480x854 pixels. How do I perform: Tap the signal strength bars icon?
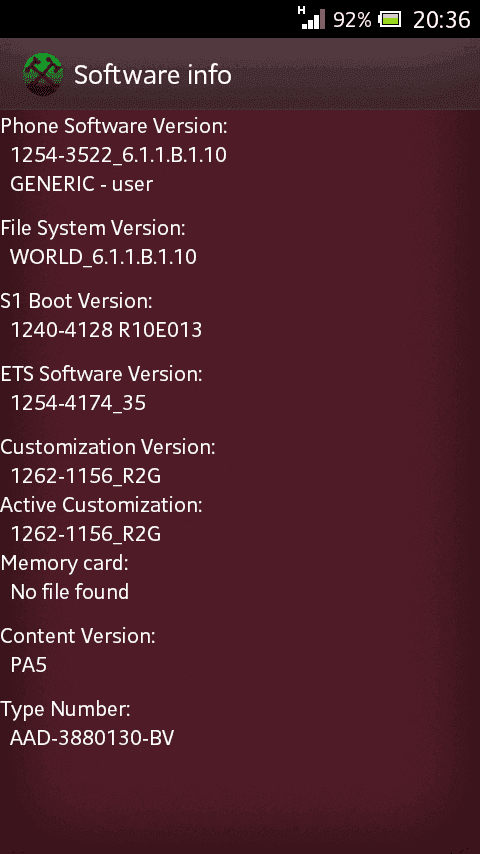pos(314,20)
